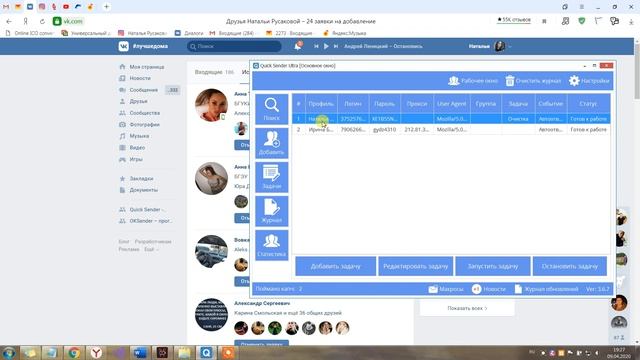Select the first highlighted account row

click(x=451, y=119)
